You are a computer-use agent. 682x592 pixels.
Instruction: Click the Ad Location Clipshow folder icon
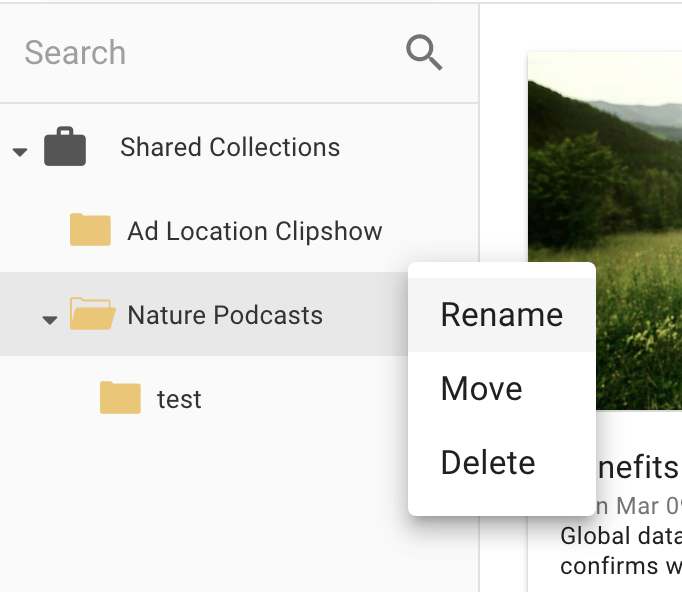point(90,230)
